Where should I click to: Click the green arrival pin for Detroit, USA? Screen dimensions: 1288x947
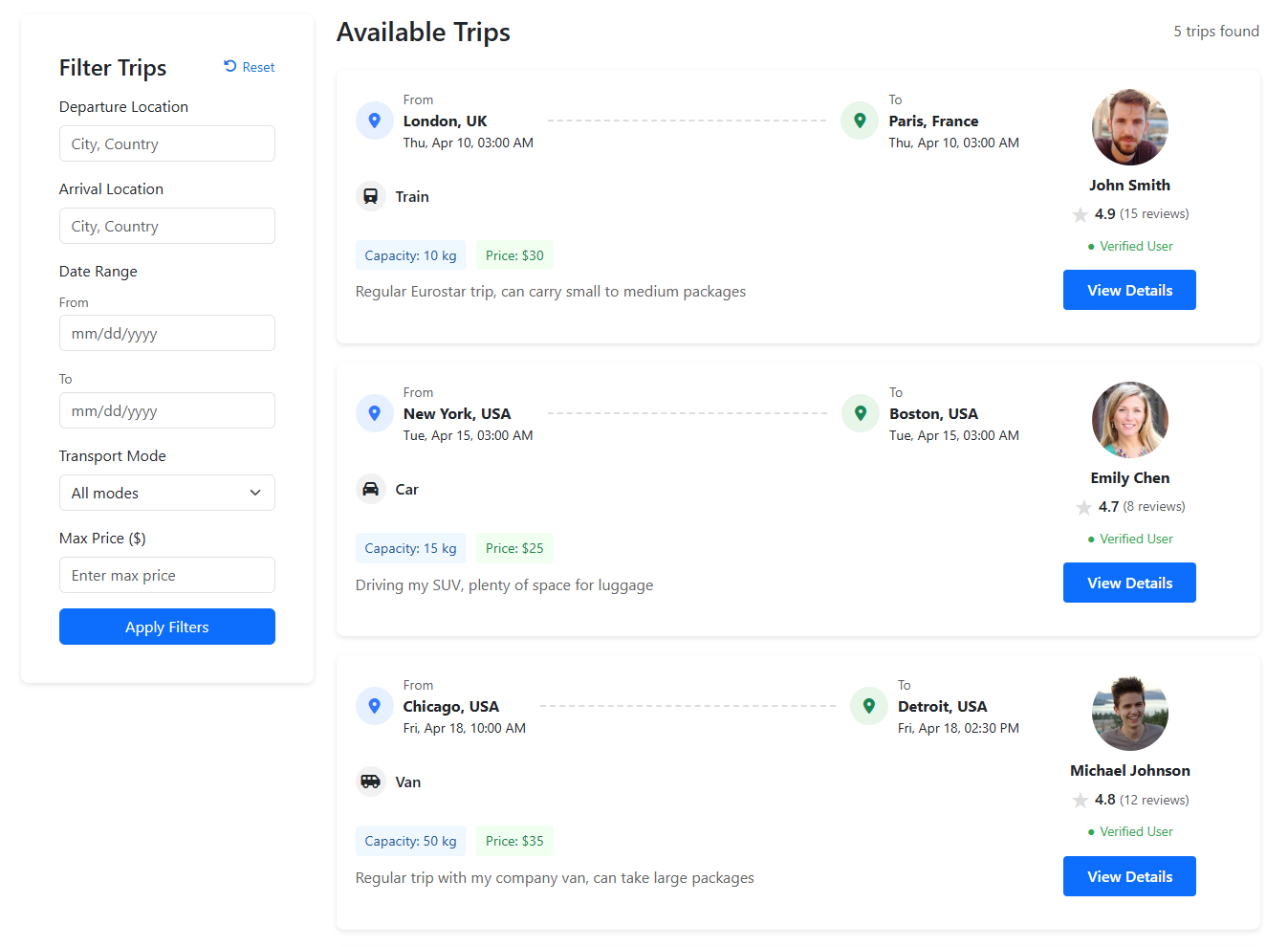pyautogui.click(x=868, y=705)
